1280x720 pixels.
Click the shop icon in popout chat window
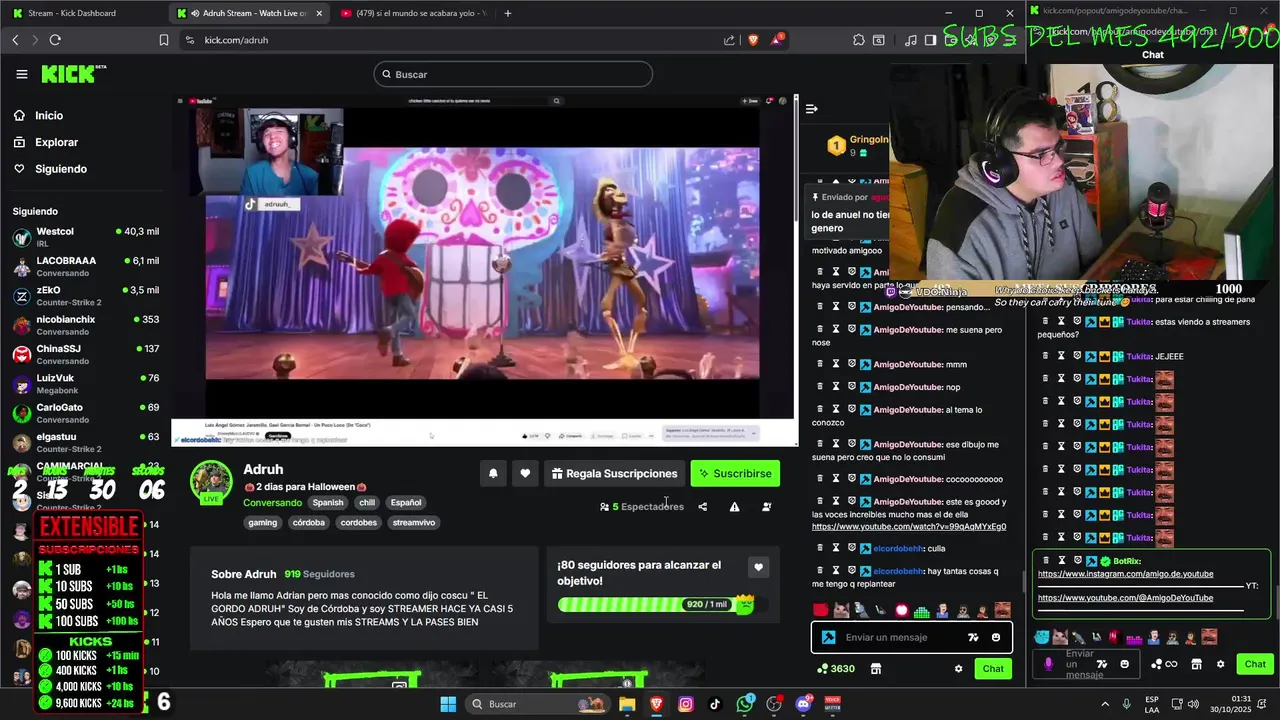pos(1196,664)
